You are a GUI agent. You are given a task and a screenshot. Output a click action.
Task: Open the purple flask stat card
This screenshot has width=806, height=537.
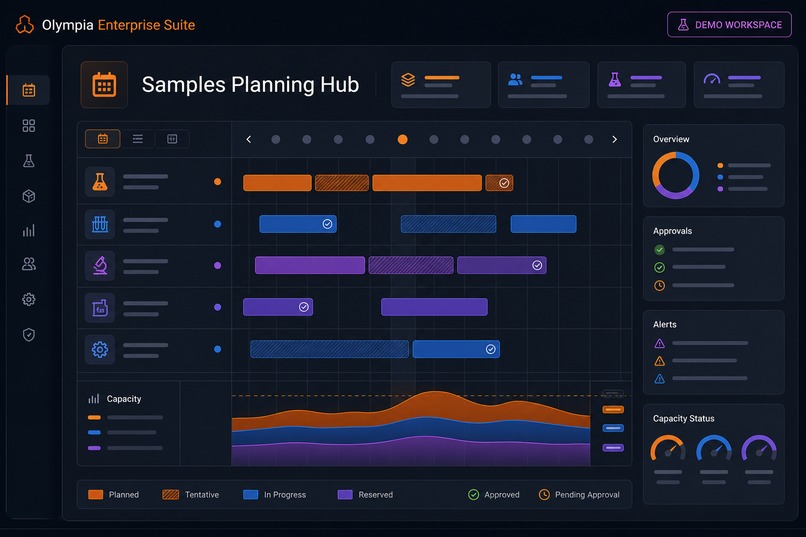click(641, 85)
